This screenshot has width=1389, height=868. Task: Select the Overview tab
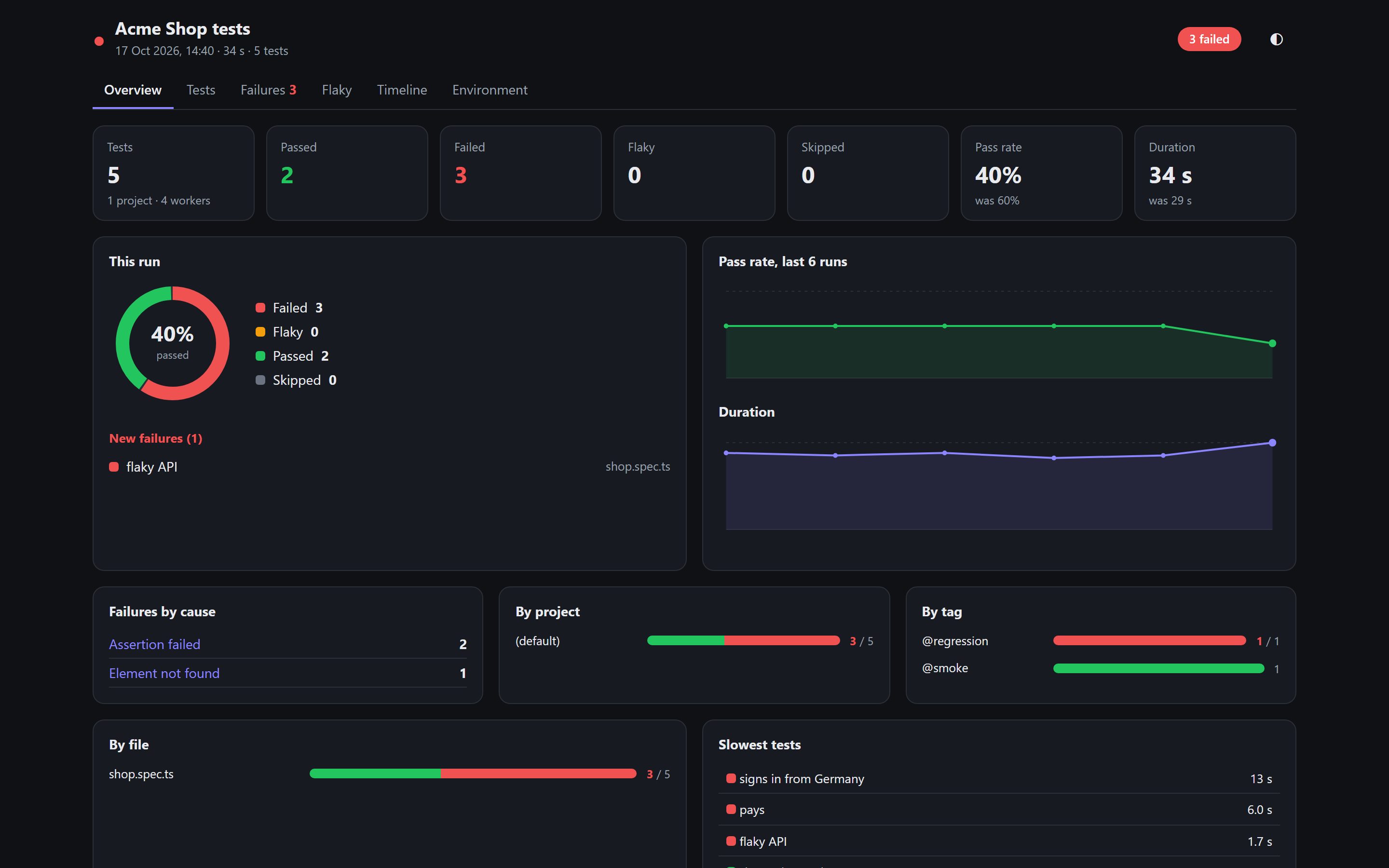point(133,90)
